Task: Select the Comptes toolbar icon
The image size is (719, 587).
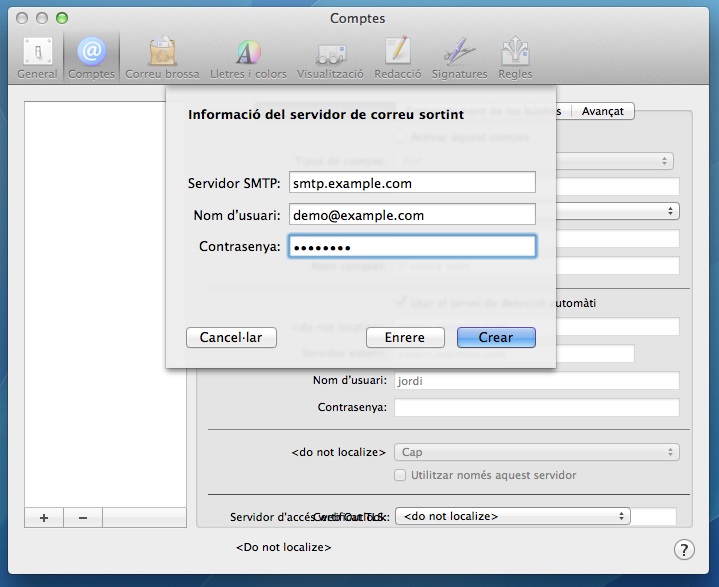Action: coord(91,58)
